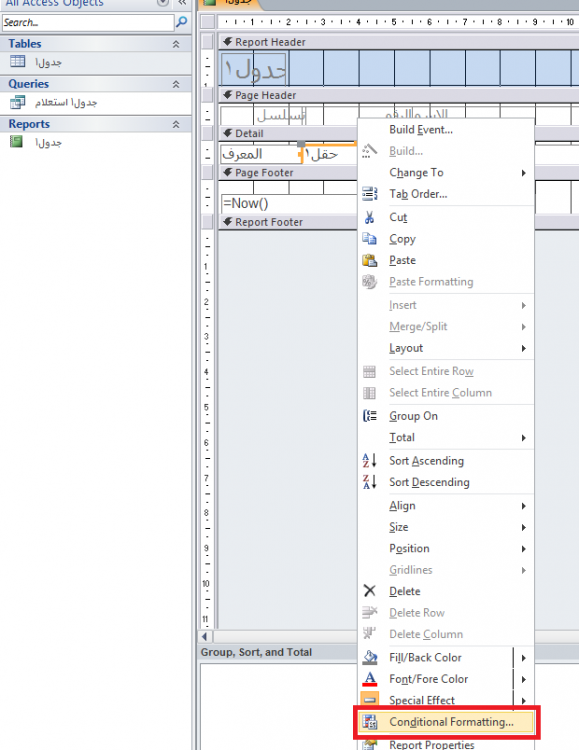
Task: Click the Group On icon
Action: coord(369,416)
